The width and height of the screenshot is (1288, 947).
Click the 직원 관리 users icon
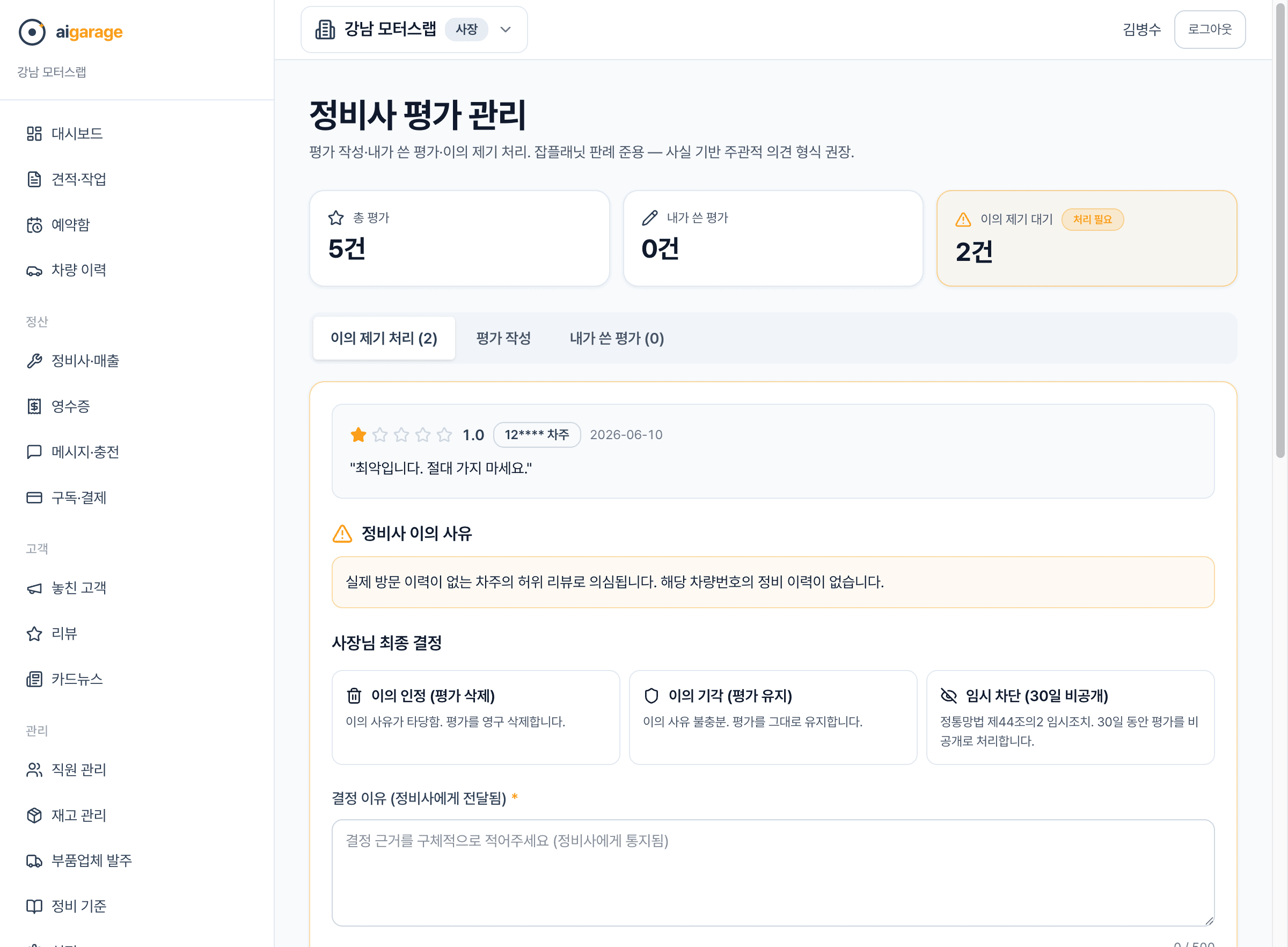tap(34, 770)
